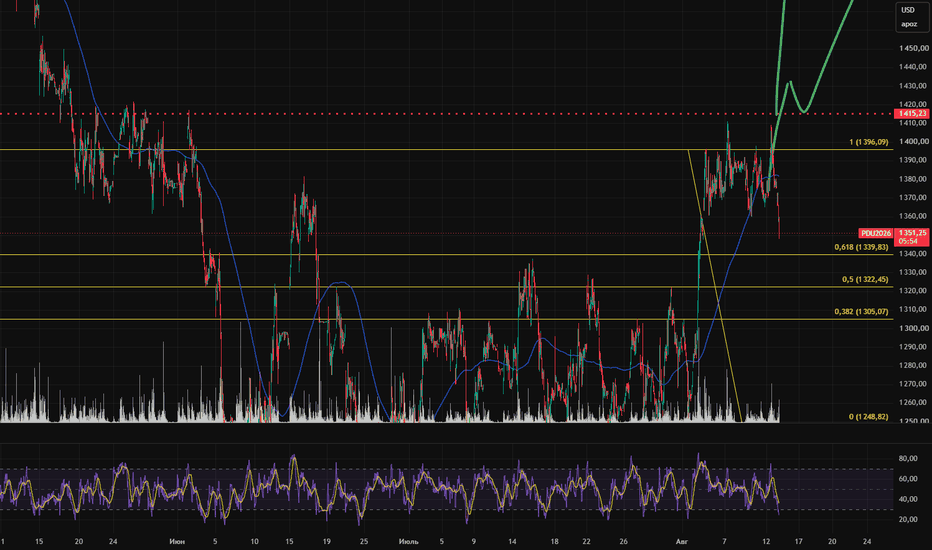The width and height of the screenshot is (932, 550).
Task: Select Fibonacci level label 0,5 (1 322,45)
Action: pos(865,279)
